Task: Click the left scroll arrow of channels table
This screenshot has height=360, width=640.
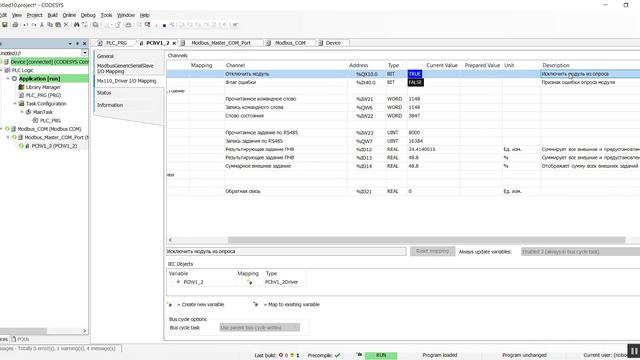Action: coord(170,240)
